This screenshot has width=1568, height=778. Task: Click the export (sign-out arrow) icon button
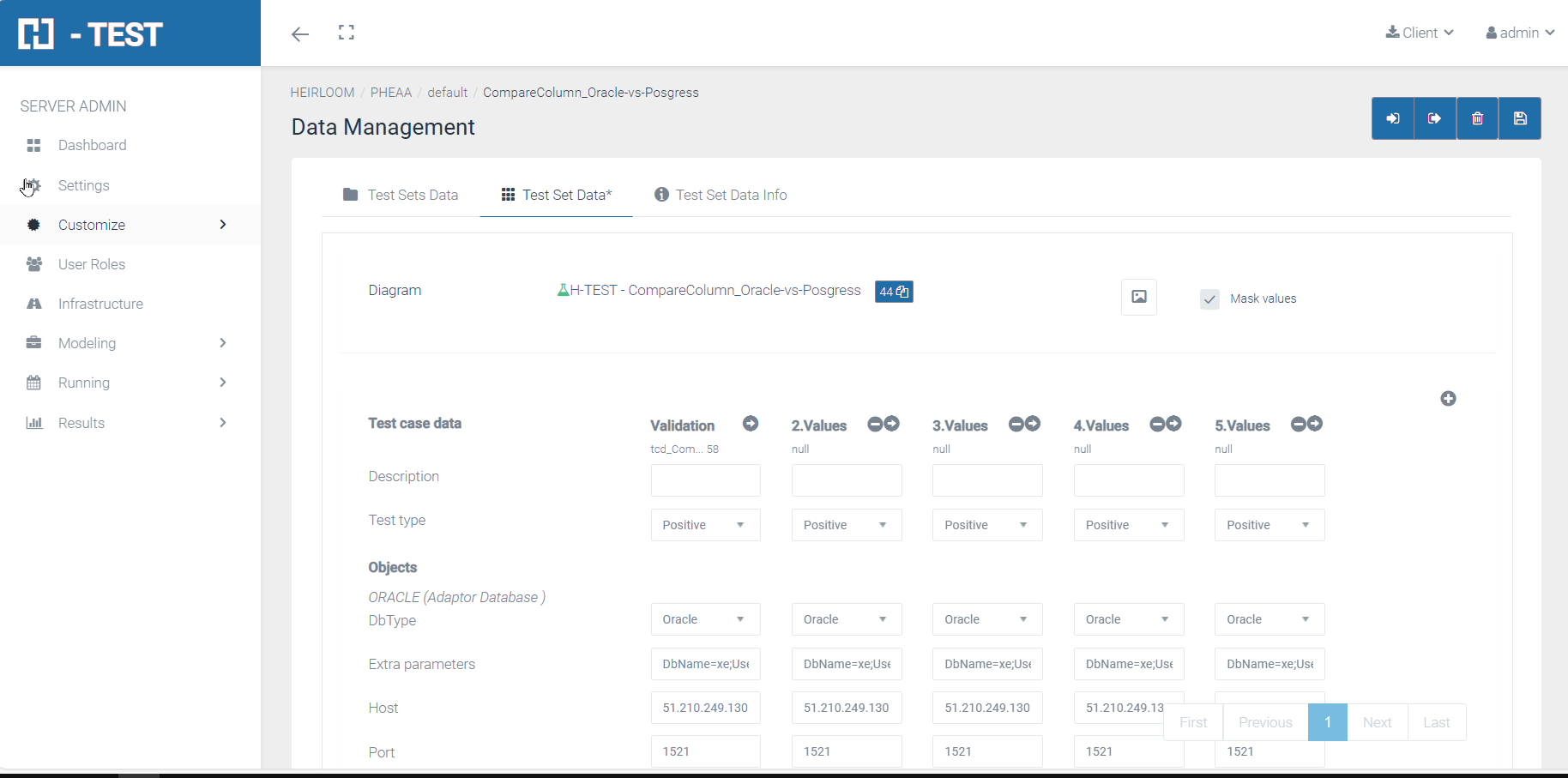1434,118
